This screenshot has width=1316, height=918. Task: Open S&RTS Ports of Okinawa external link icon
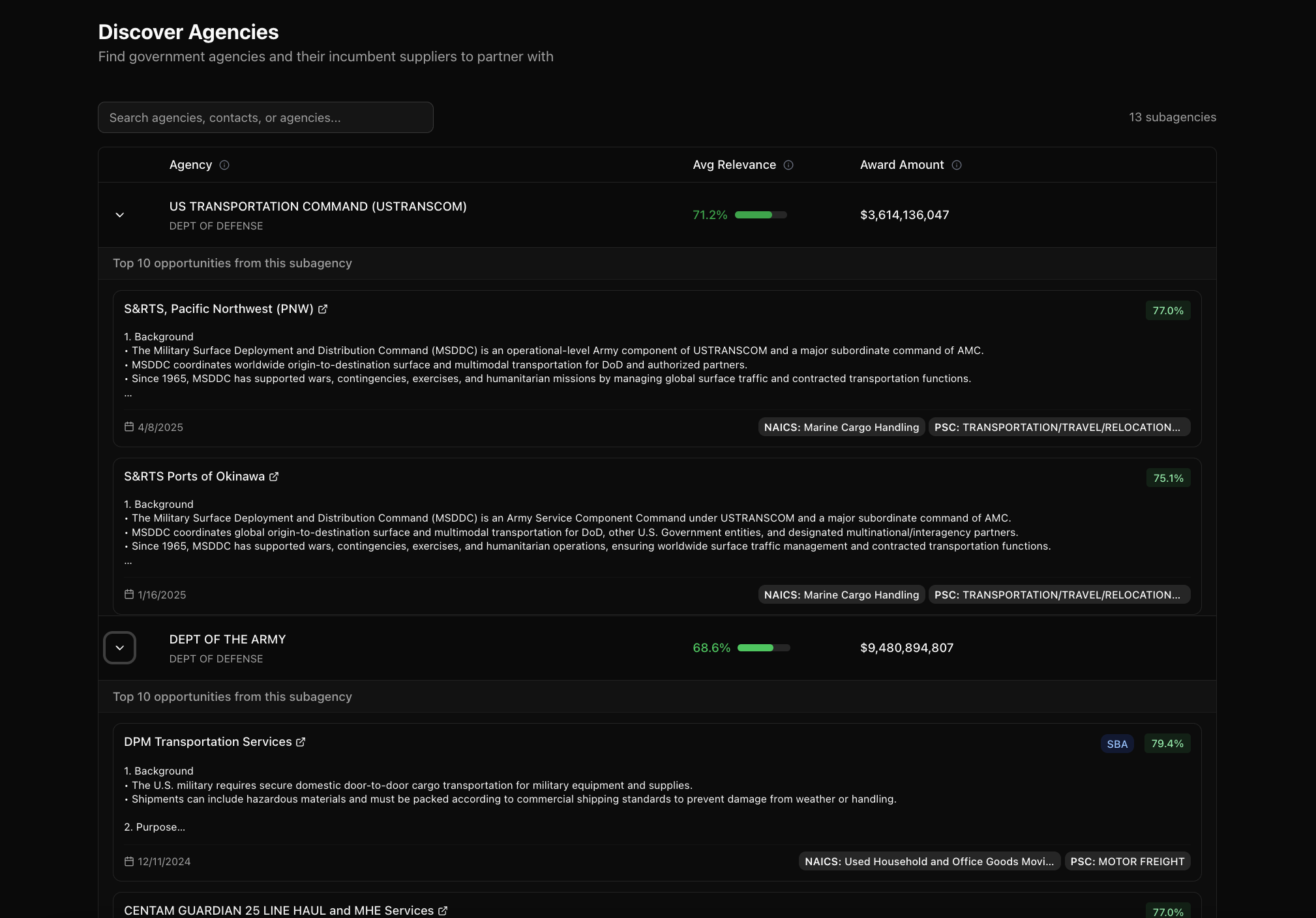tap(274, 477)
